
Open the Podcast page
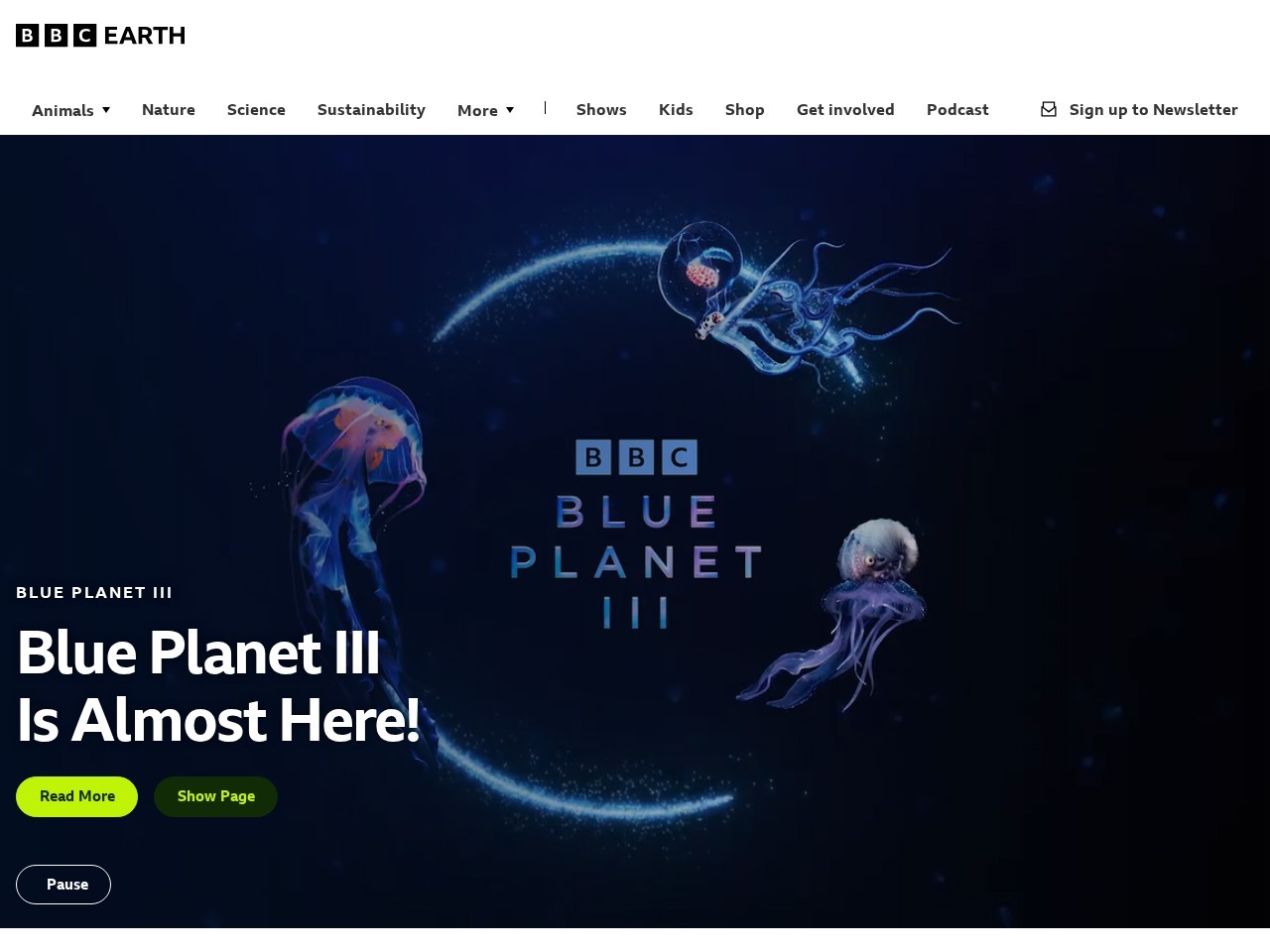coord(957,109)
